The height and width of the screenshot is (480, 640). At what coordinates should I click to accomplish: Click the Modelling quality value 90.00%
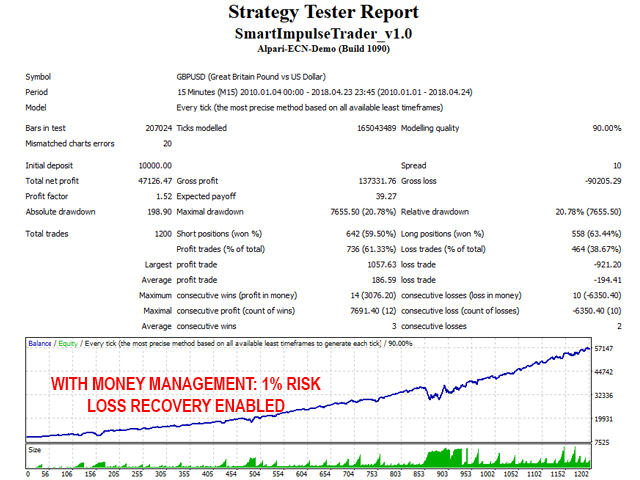click(x=607, y=128)
